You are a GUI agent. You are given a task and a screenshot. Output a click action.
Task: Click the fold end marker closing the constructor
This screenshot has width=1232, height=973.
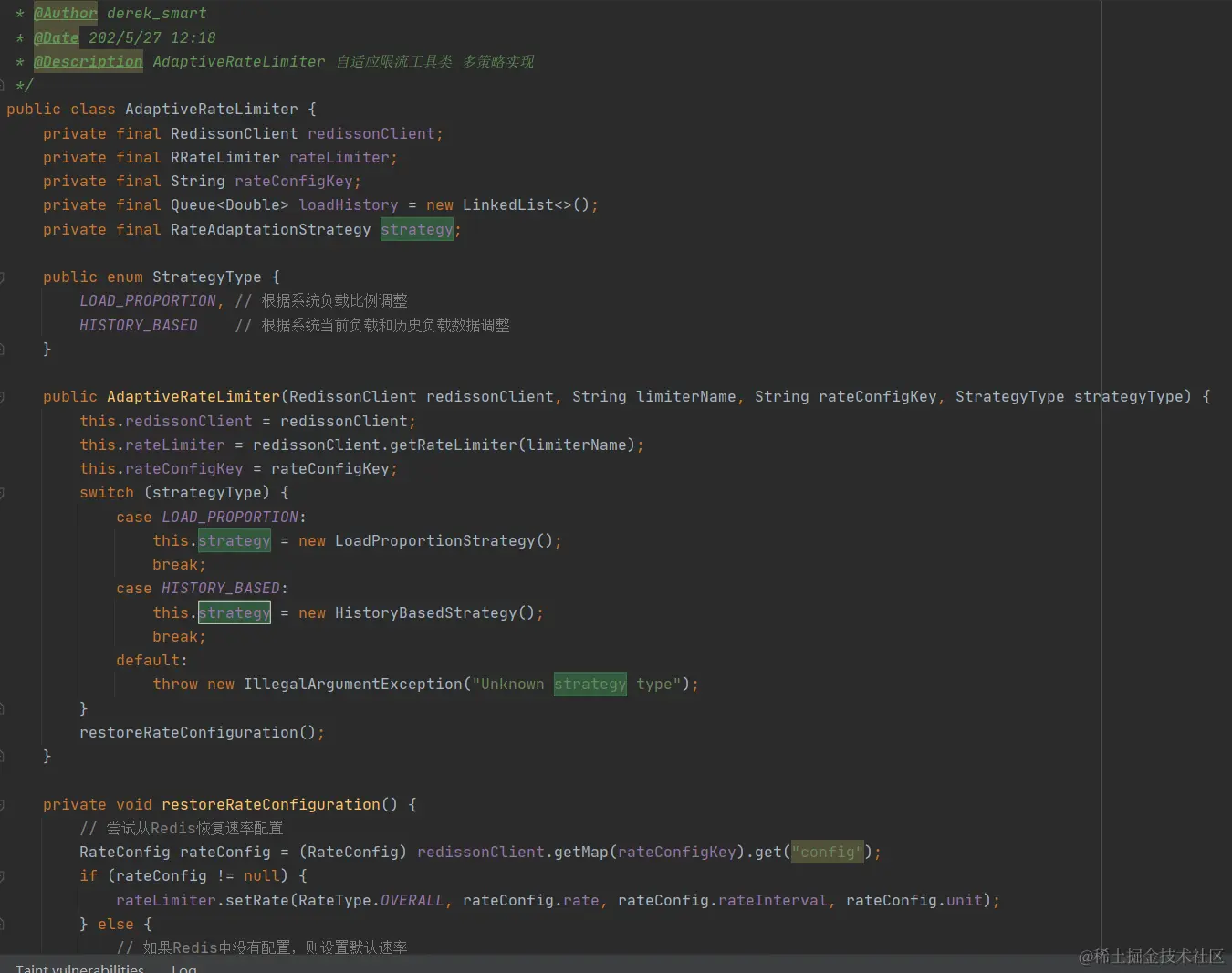[2, 757]
